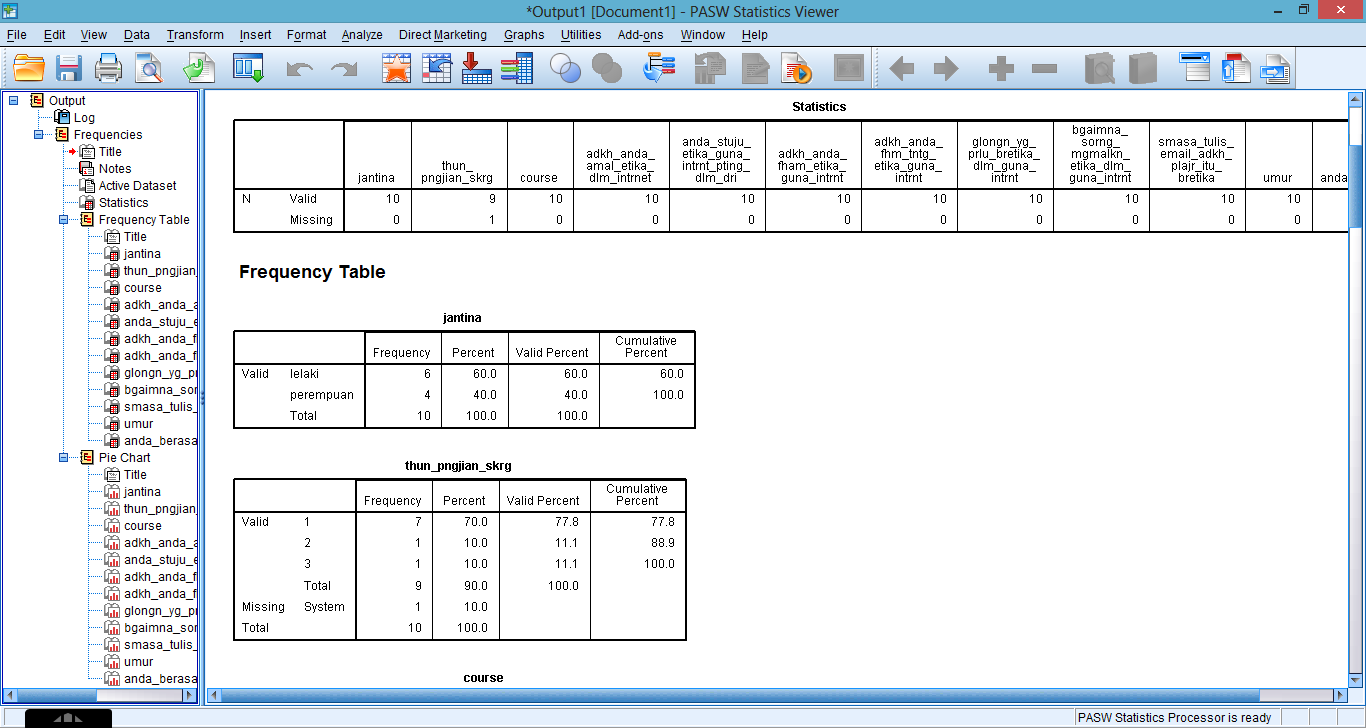The height and width of the screenshot is (728, 1366).
Task: Click the grayed Hide item book icon
Action: pyautogui.click(x=1142, y=68)
